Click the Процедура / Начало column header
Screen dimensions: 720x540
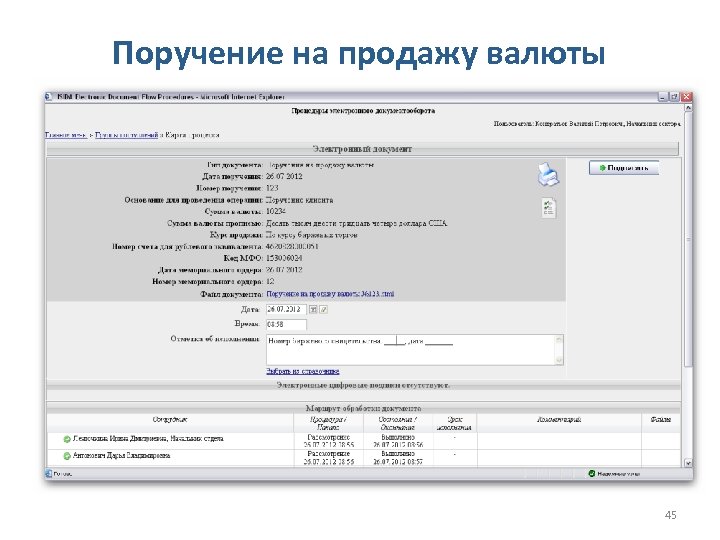328,423
